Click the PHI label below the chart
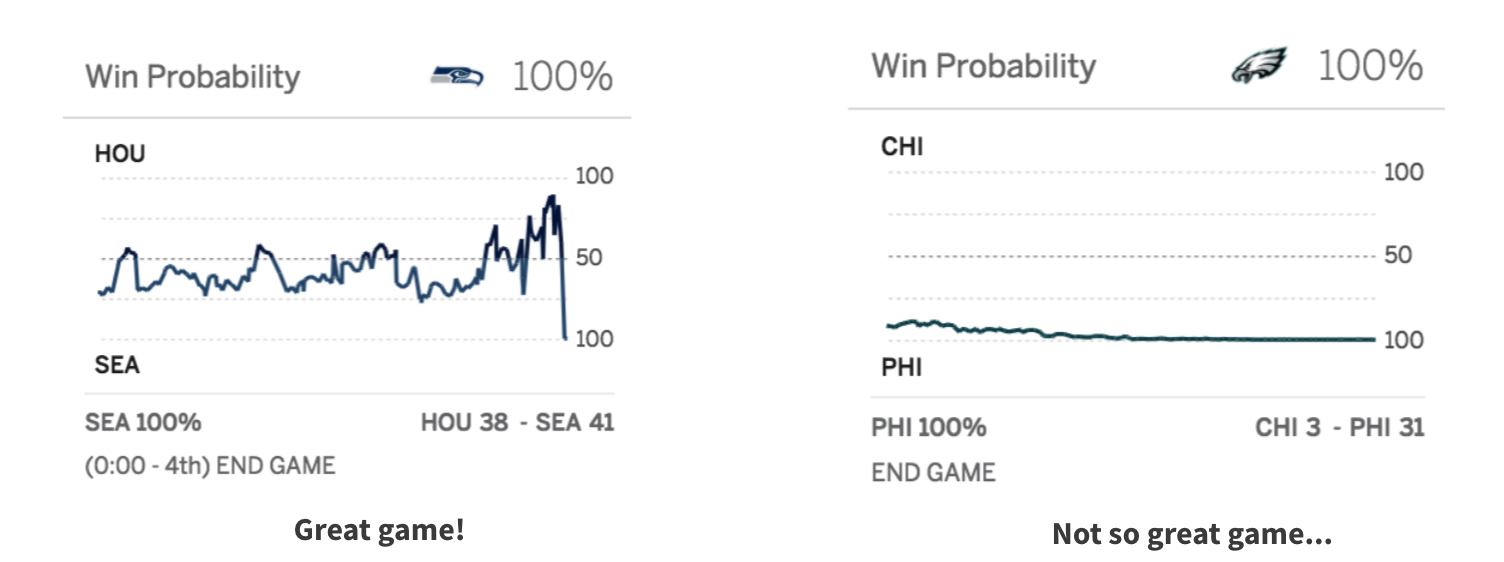1504x562 pixels. click(901, 368)
